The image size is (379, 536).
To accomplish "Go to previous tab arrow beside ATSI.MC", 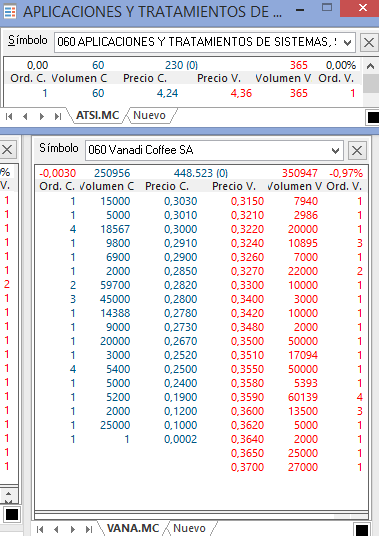I will pyautogui.click(x=25, y=117).
